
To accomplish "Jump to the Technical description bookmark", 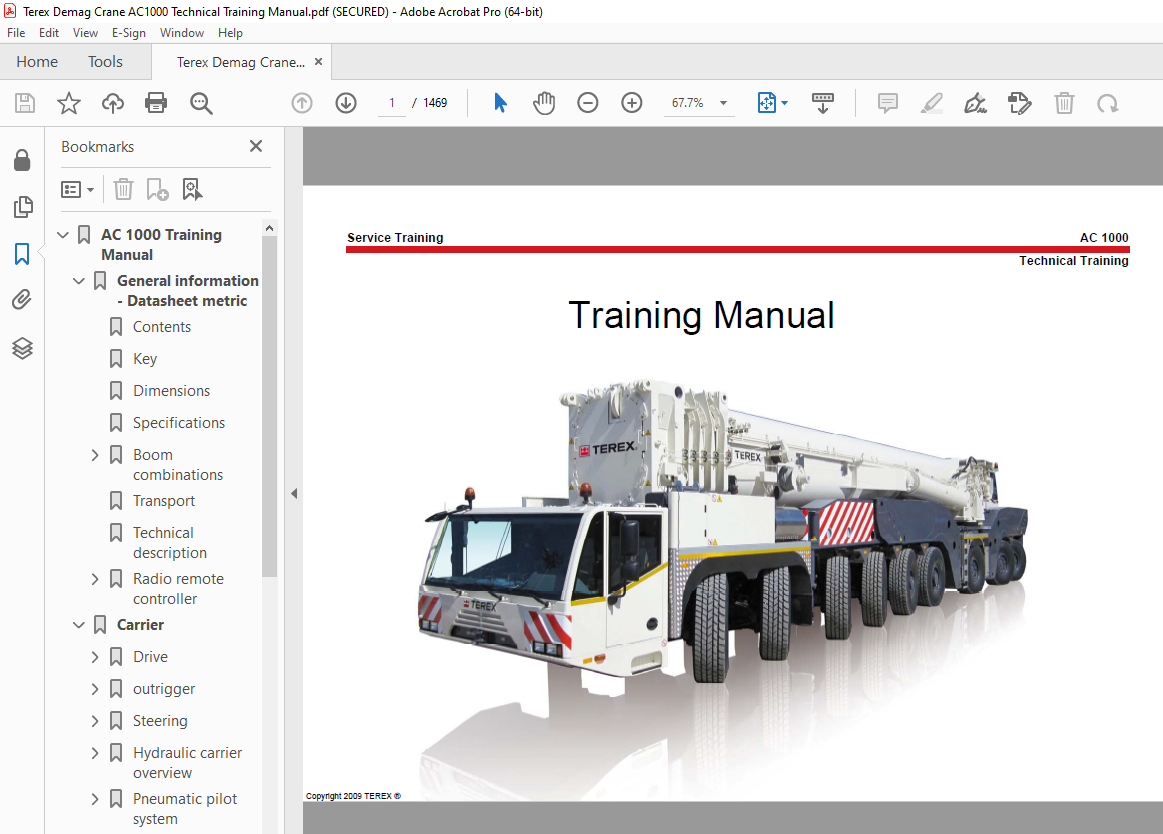I will [170, 542].
